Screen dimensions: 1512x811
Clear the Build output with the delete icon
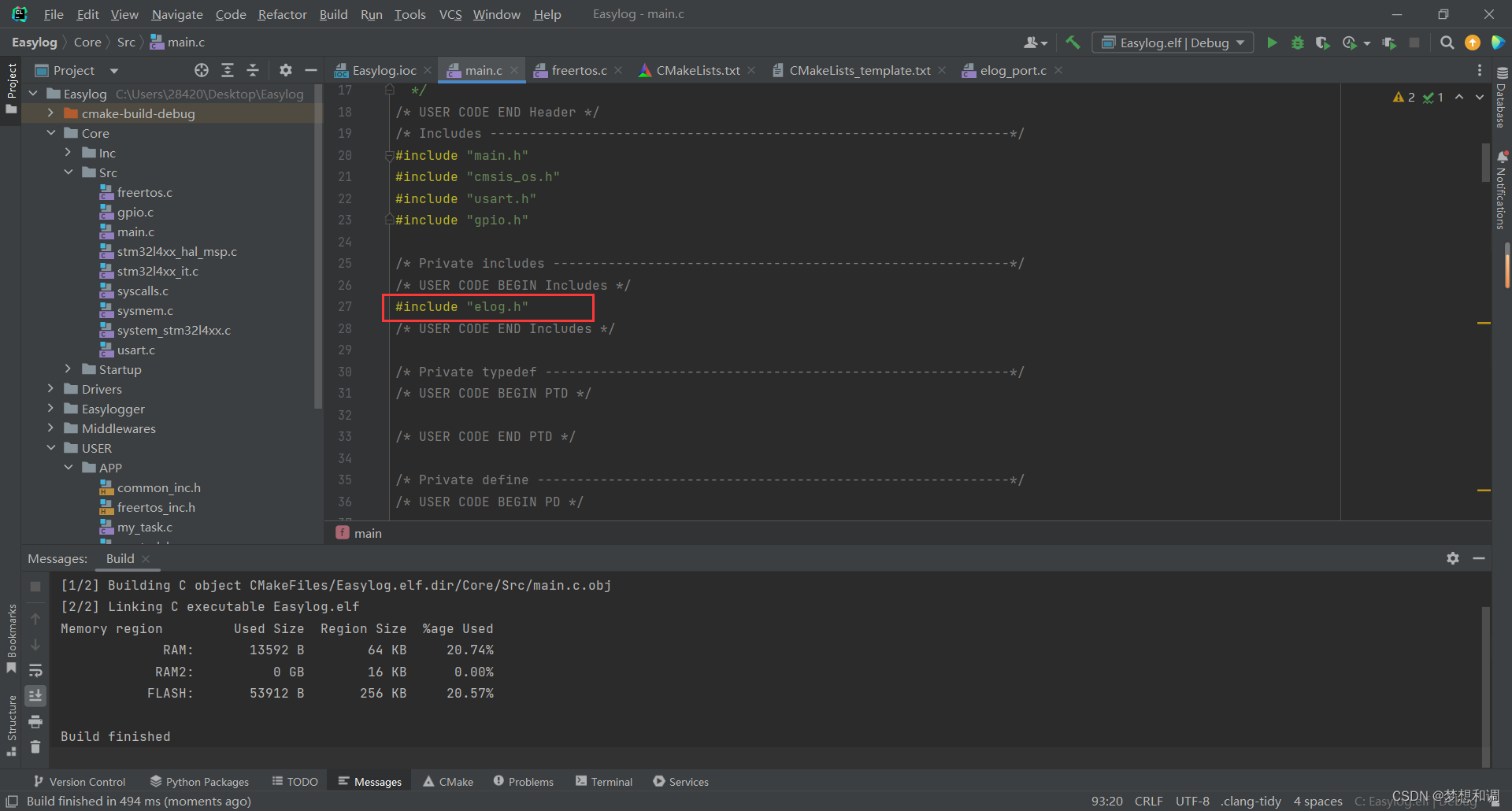(35, 746)
